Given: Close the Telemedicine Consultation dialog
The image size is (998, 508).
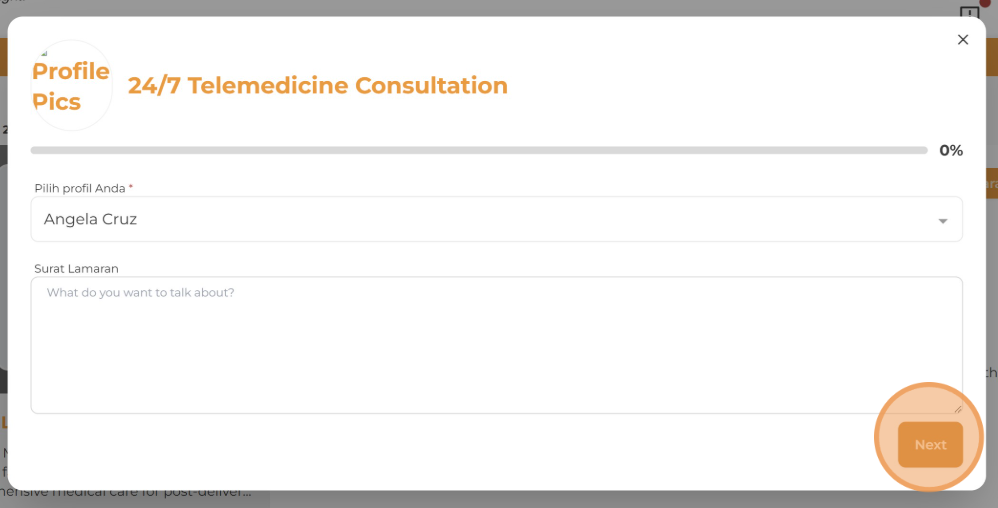Looking at the screenshot, I should coord(963,40).
